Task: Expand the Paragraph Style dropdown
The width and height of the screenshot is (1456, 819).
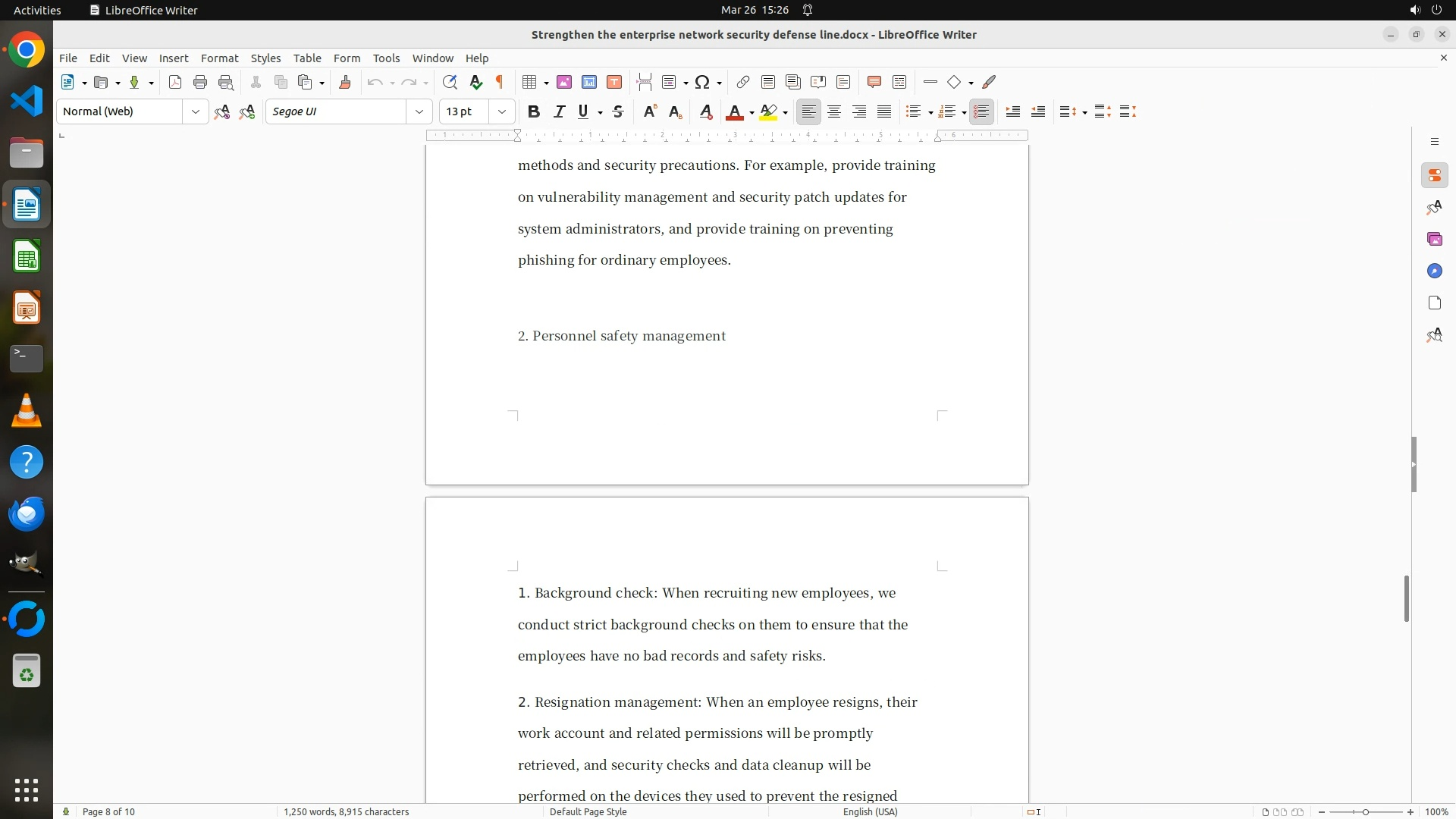Action: 195,112
